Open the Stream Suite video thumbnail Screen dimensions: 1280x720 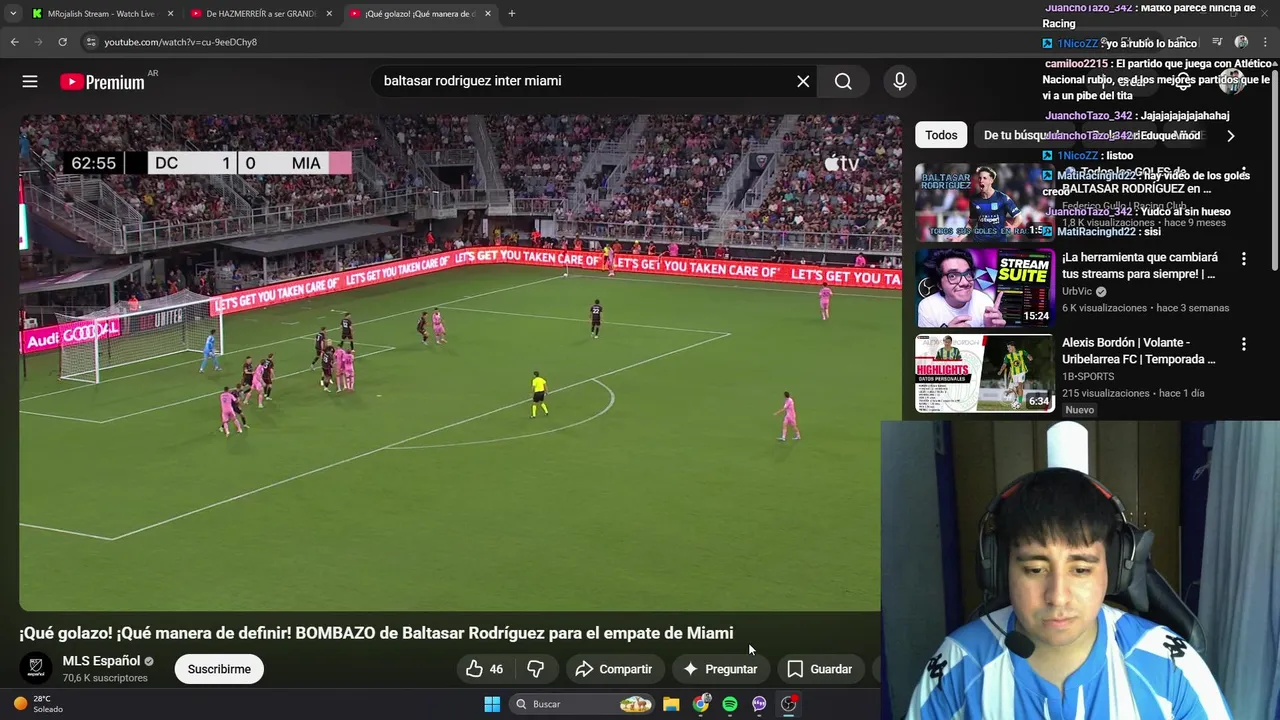[x=984, y=288]
